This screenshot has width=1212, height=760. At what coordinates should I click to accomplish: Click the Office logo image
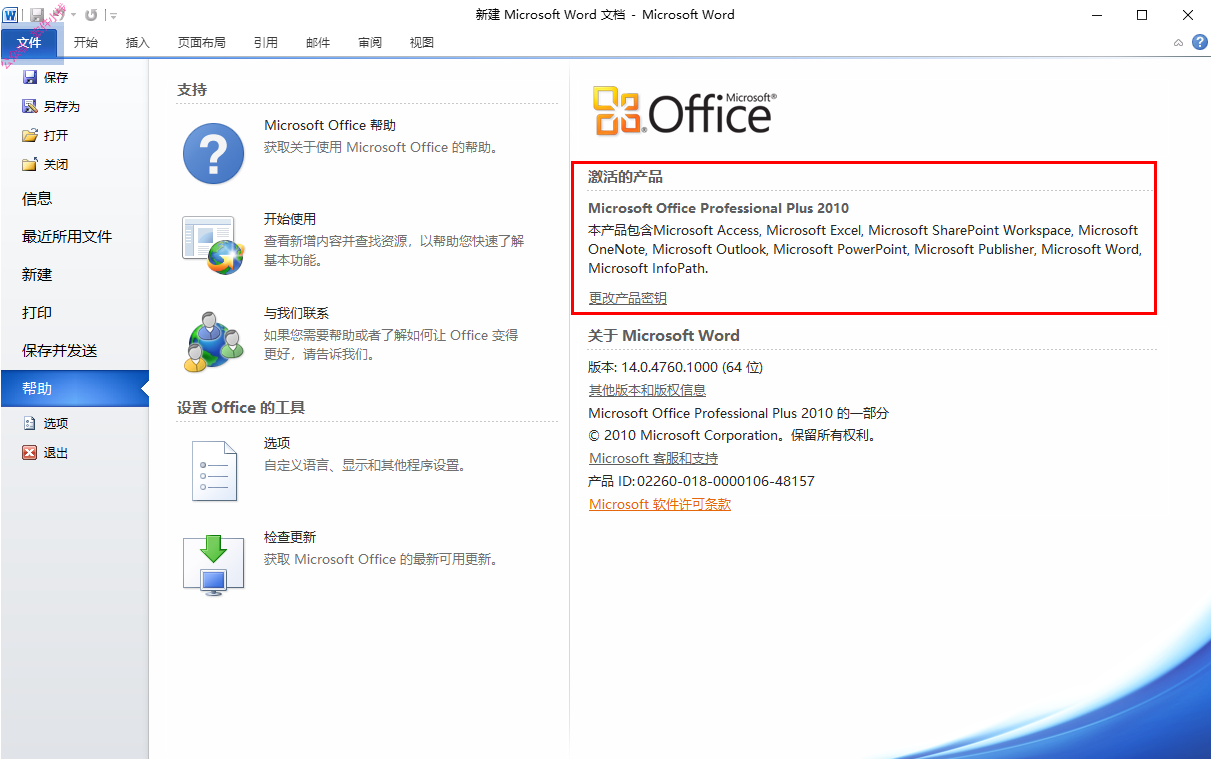[x=684, y=111]
